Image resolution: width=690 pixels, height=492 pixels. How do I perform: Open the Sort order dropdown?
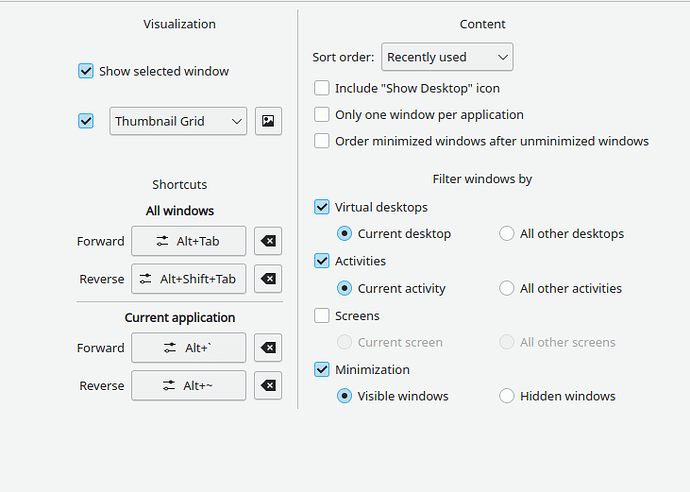[x=447, y=57]
